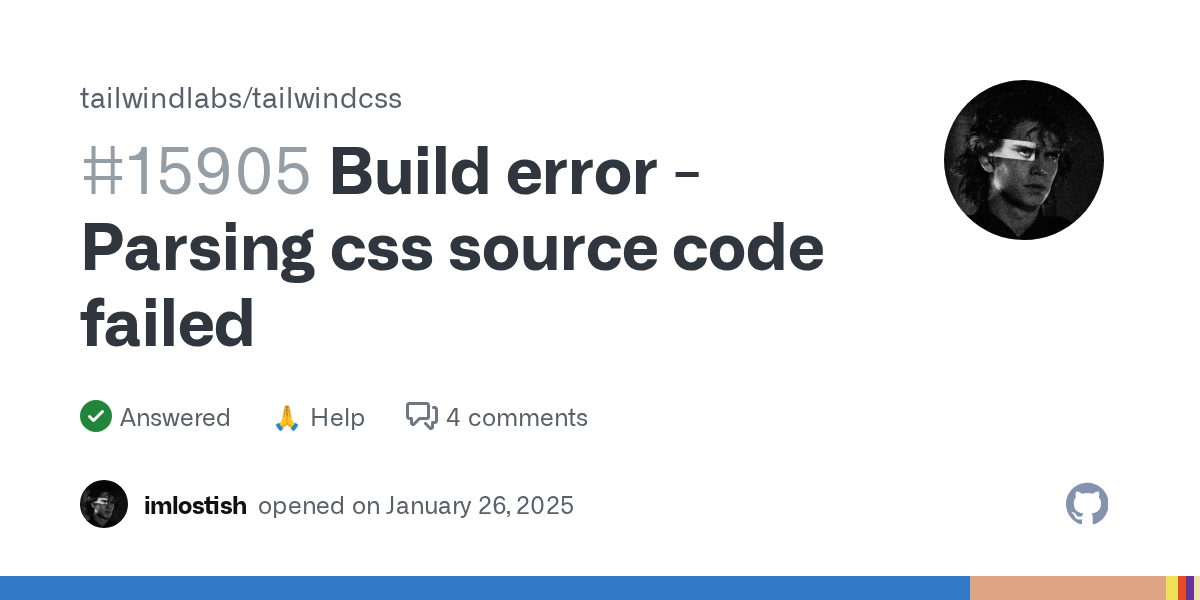View the '4 comments' count text
The height and width of the screenshot is (600, 1200).
[x=516, y=417]
